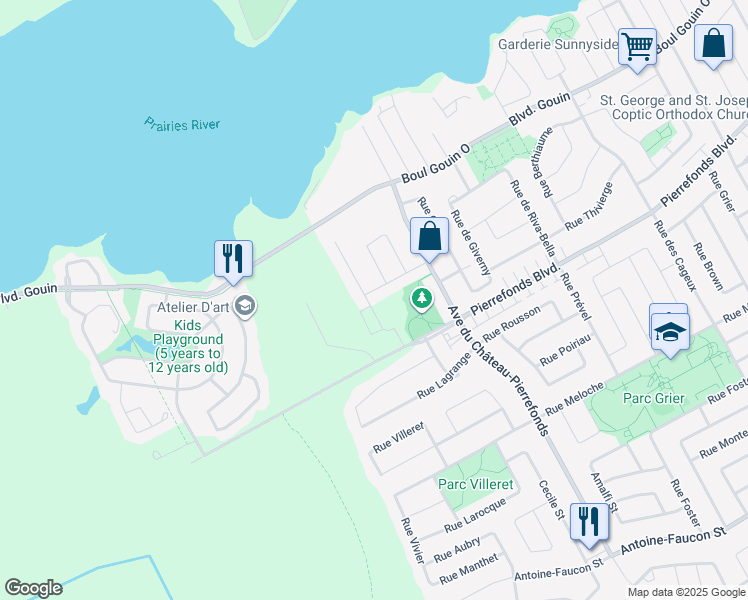Viewport: 748px width, 600px height.
Task: Click the Atelier D'art marker icon
Action: coord(245,307)
